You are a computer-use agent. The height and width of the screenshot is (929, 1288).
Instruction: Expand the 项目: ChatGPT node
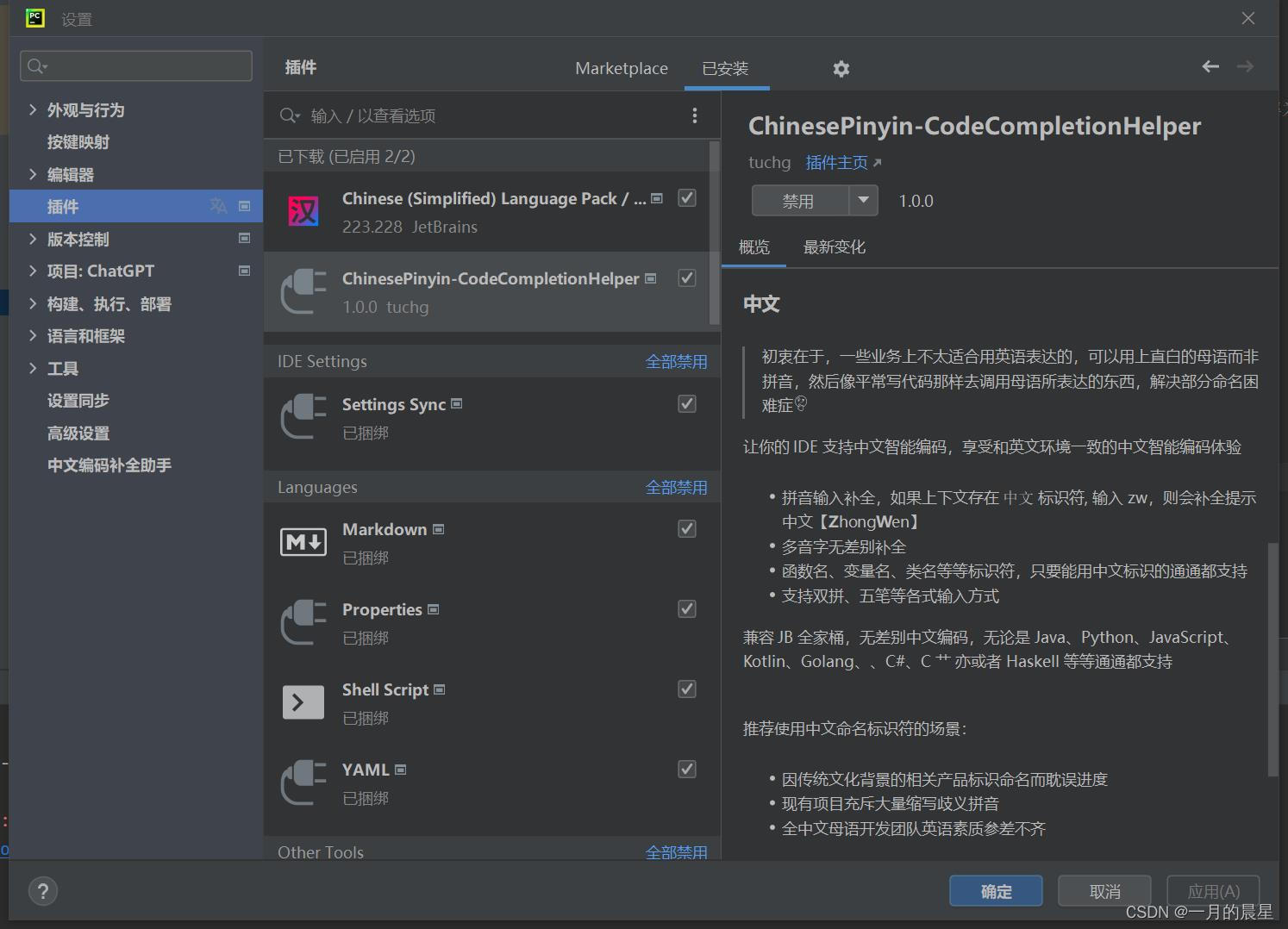pyautogui.click(x=33, y=271)
